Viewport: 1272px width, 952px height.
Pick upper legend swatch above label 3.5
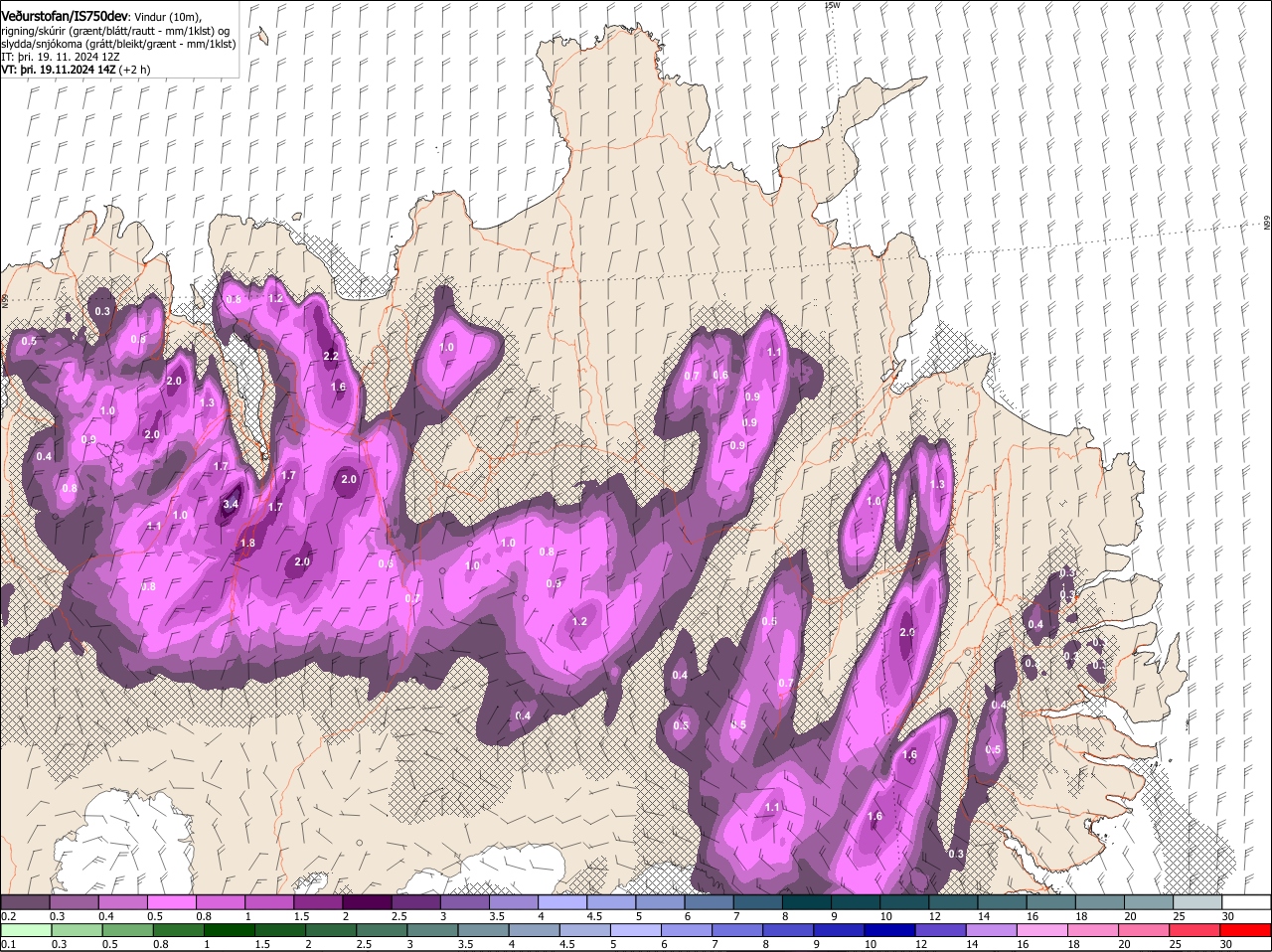[x=513, y=902]
